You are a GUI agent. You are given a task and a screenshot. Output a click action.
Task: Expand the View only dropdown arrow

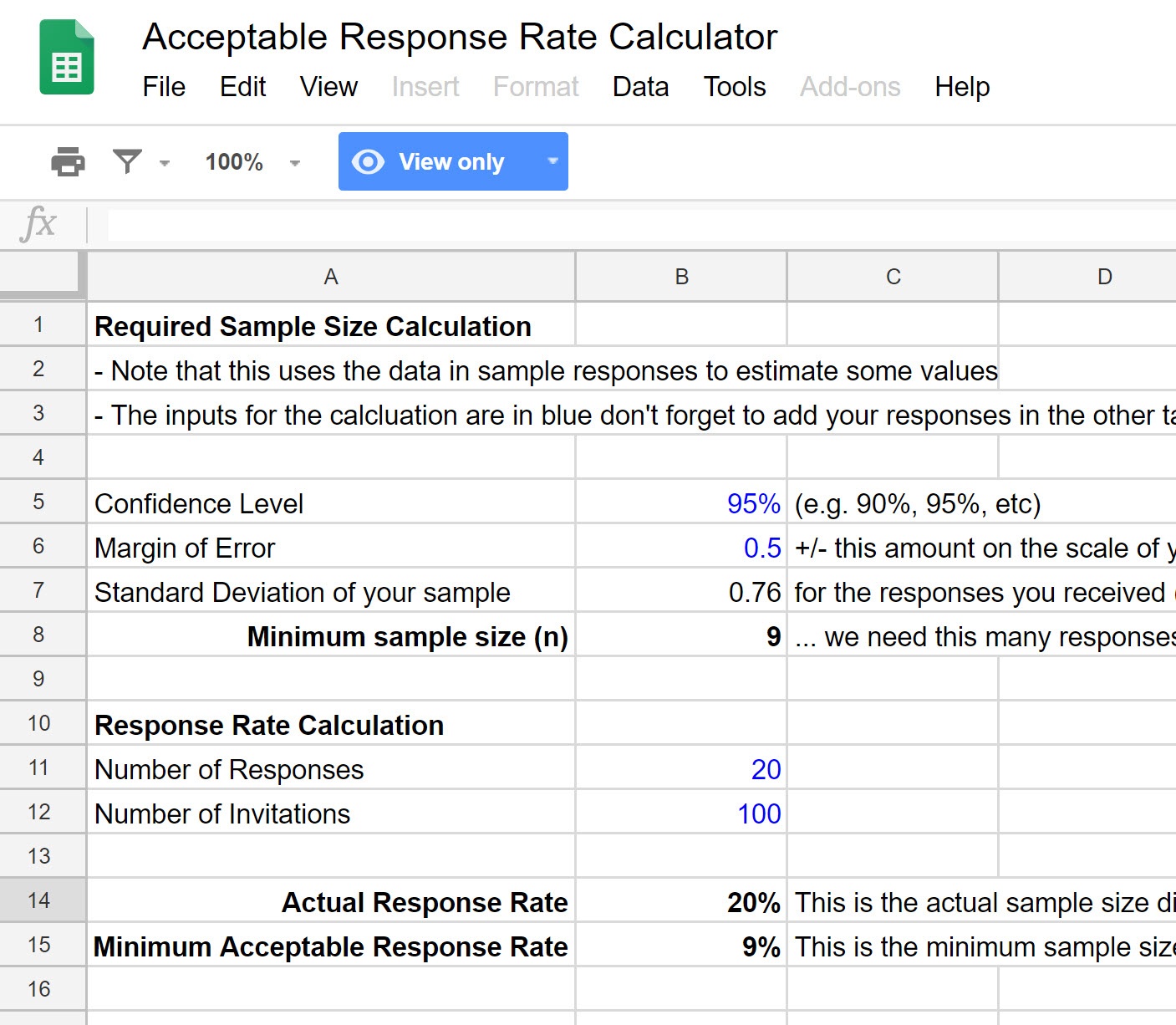tap(552, 161)
